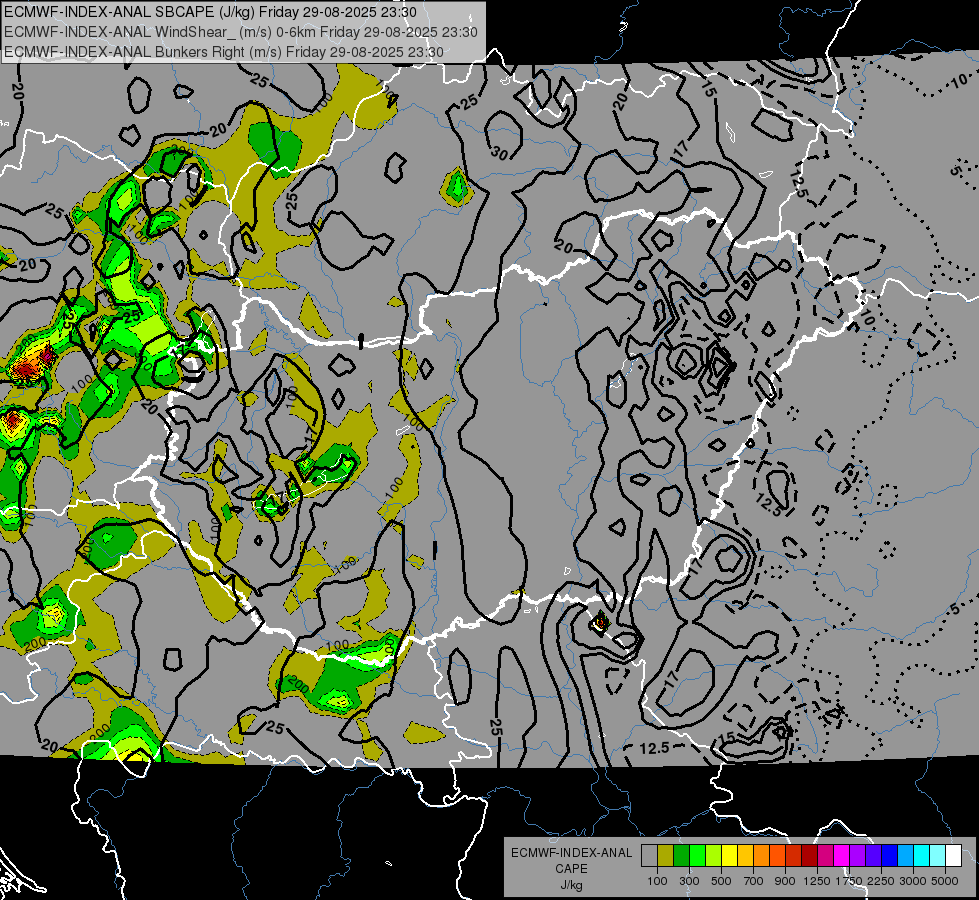Click the amber legend swatch
Image resolution: width=979 pixels, height=900 pixels.
pyautogui.click(x=745, y=856)
